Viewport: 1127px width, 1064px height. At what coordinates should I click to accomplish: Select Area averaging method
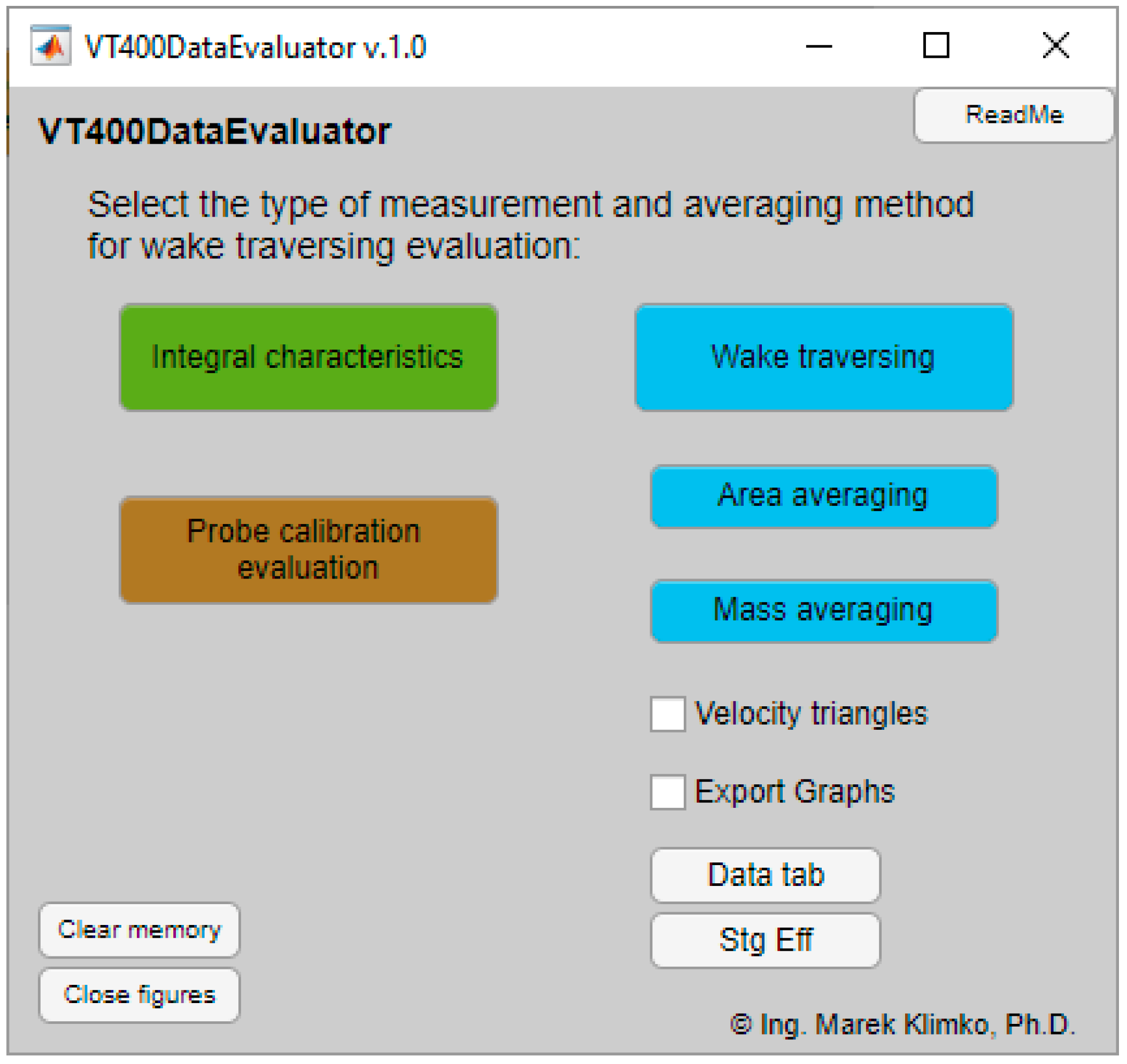pos(823,496)
